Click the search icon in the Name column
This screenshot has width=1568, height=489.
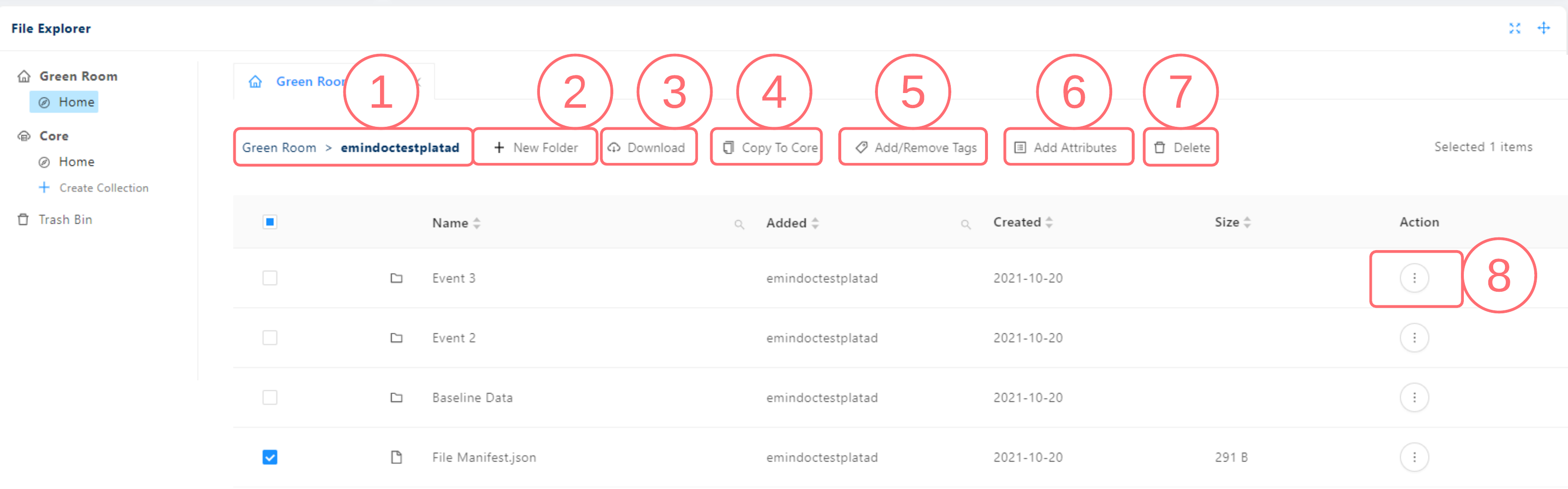pyautogui.click(x=739, y=224)
